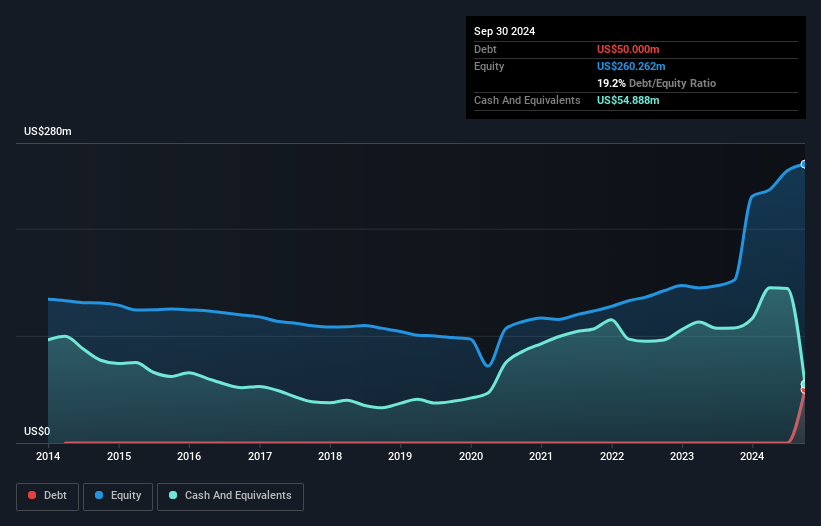Click the Equity row label in tooltip
The width and height of the screenshot is (821, 526).
coord(489,66)
